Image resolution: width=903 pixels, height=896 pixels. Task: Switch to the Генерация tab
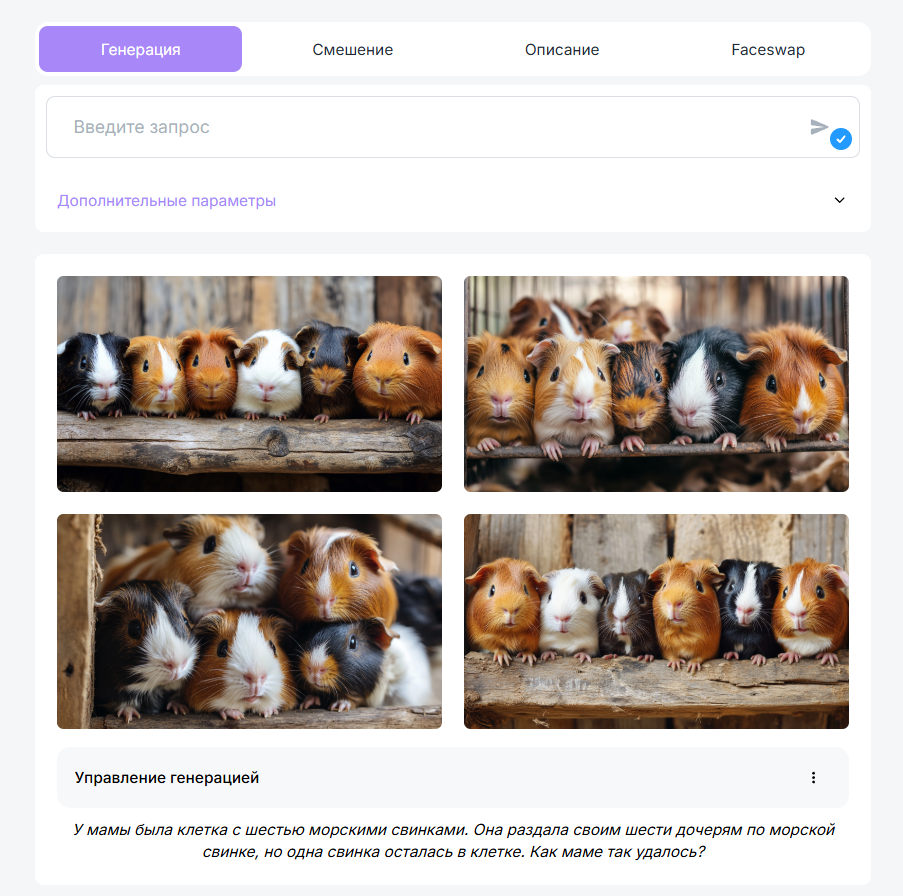[x=141, y=49]
